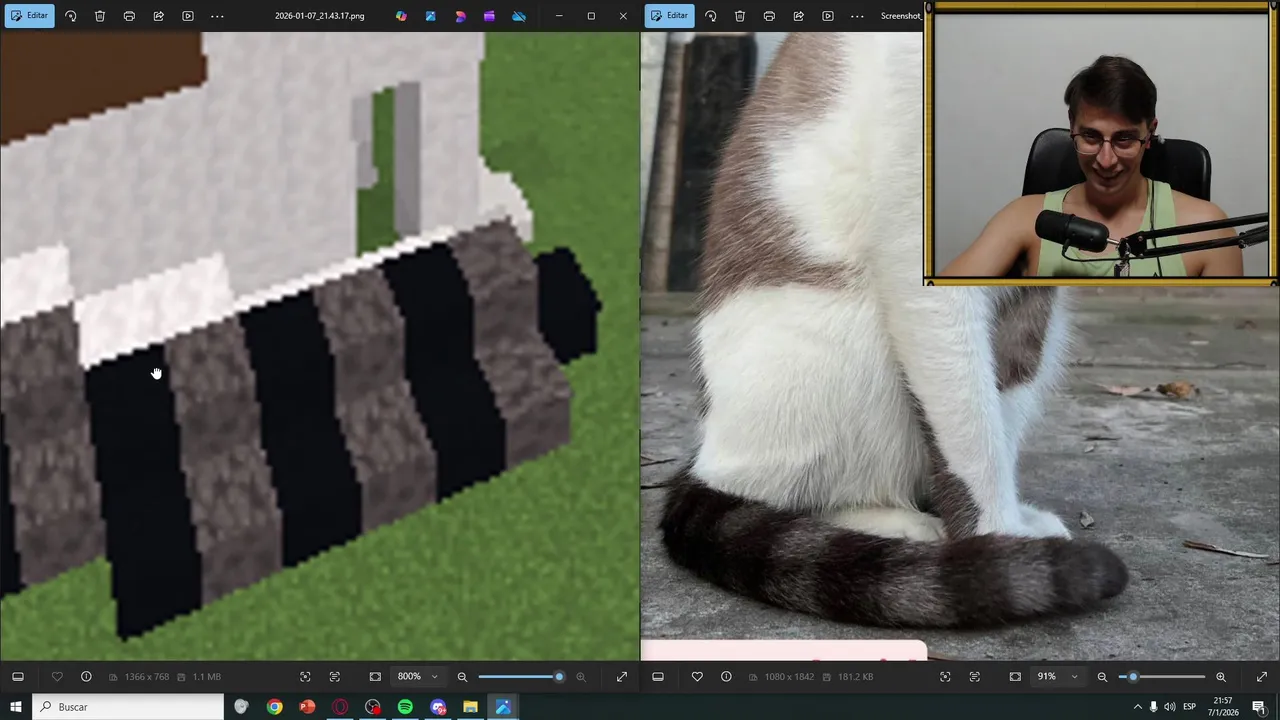Enter fullscreen in right Photos window

[x=1262, y=677]
